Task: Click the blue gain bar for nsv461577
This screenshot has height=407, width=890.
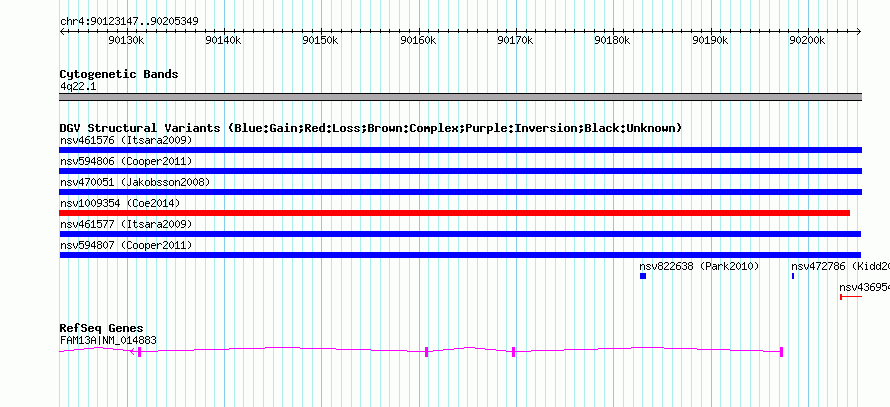Action: click(460, 234)
